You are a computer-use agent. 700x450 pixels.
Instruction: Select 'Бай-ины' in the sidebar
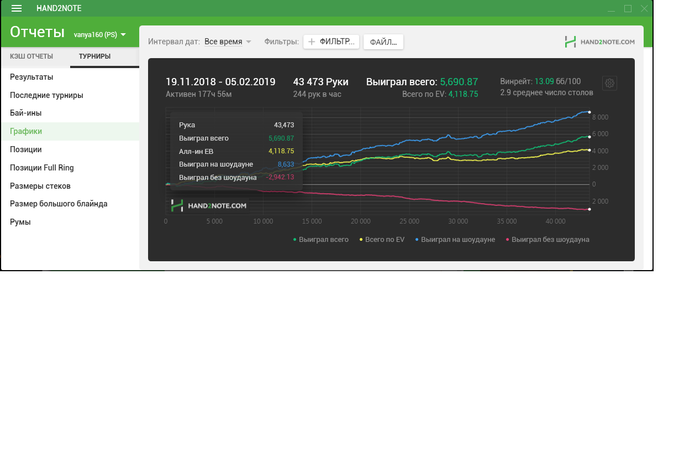[26, 113]
